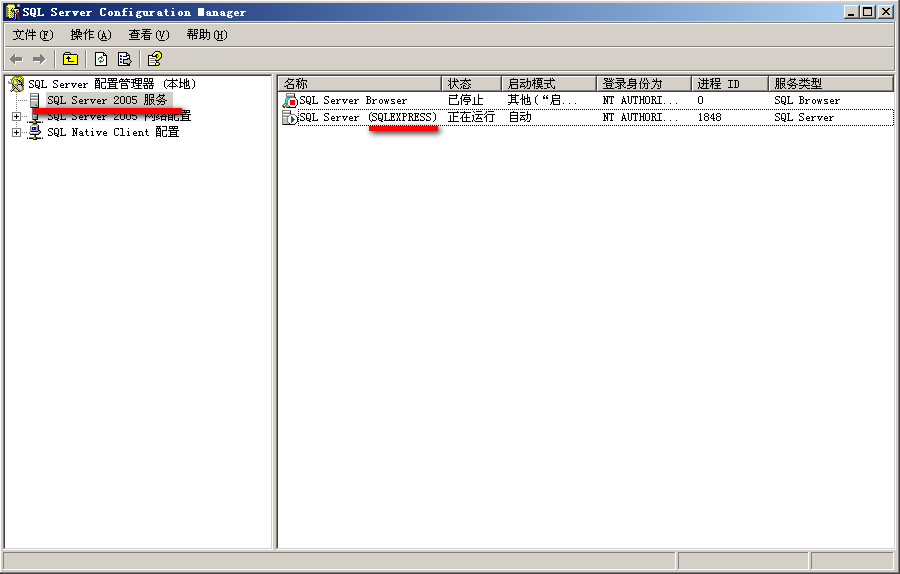Click the 正在运行 status cell
The height and width of the screenshot is (574, 900).
pyautogui.click(x=471, y=117)
